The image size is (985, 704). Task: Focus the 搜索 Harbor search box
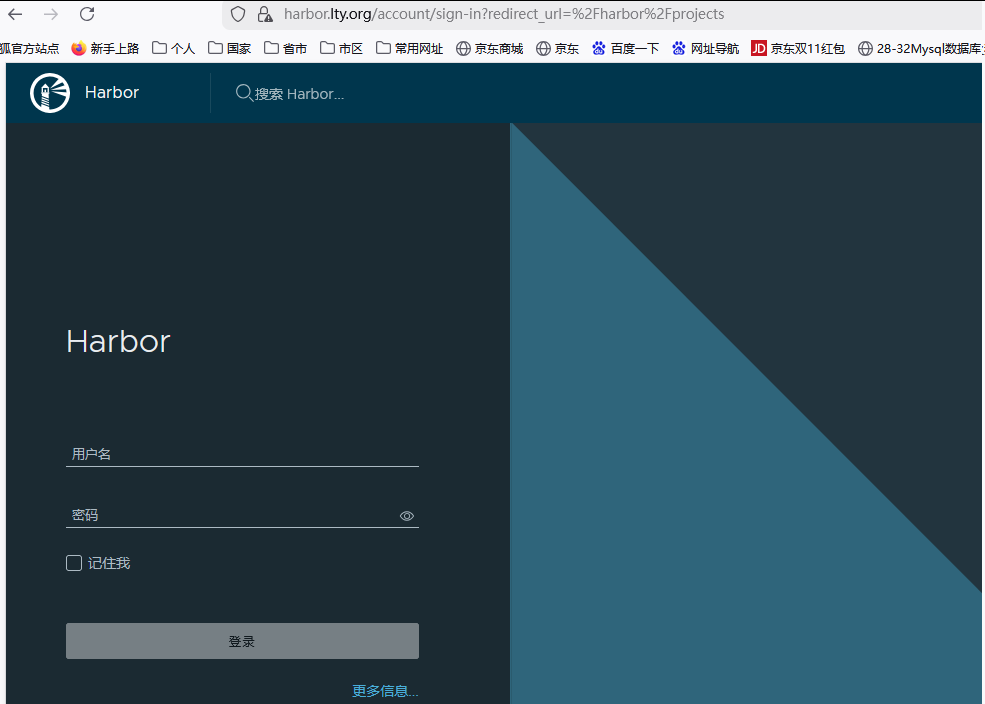299,94
